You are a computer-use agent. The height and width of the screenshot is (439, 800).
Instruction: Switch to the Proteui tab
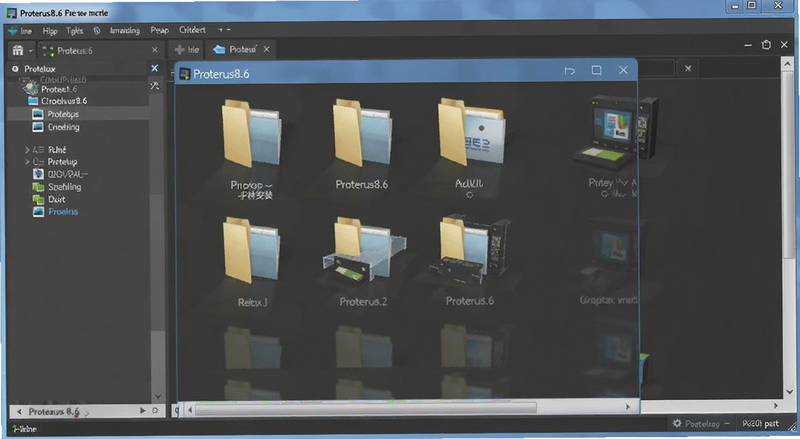[x=242, y=50]
